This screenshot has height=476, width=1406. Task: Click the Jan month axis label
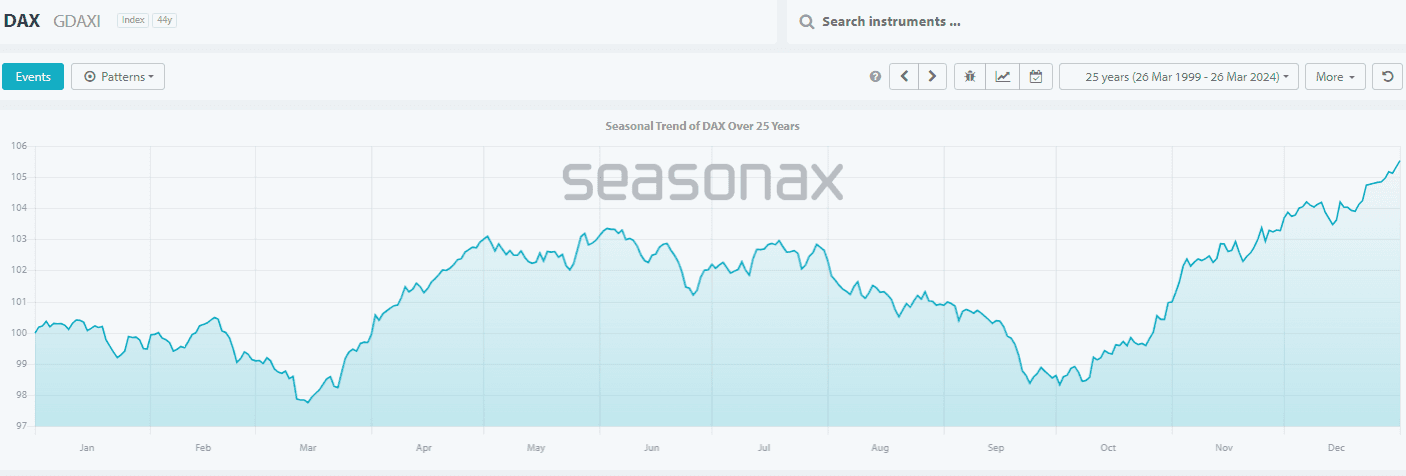coord(87,449)
